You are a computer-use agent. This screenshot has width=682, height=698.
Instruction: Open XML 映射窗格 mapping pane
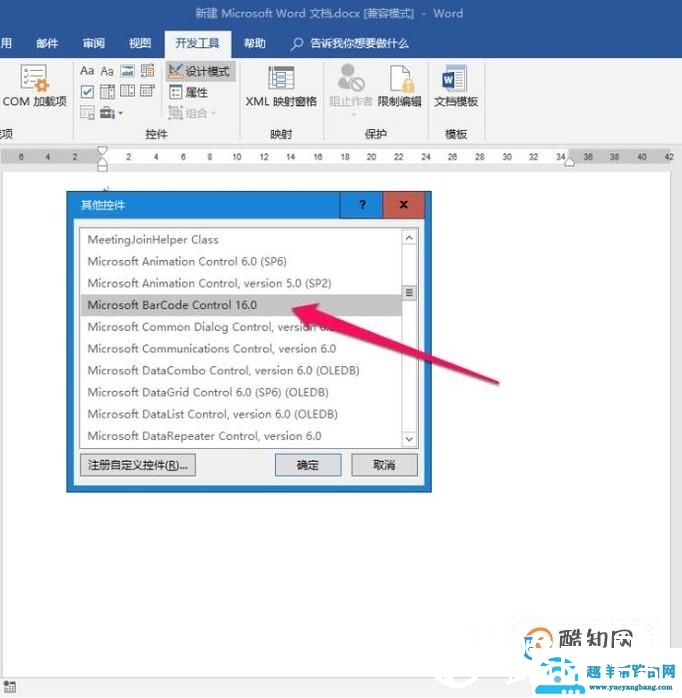[x=281, y=87]
